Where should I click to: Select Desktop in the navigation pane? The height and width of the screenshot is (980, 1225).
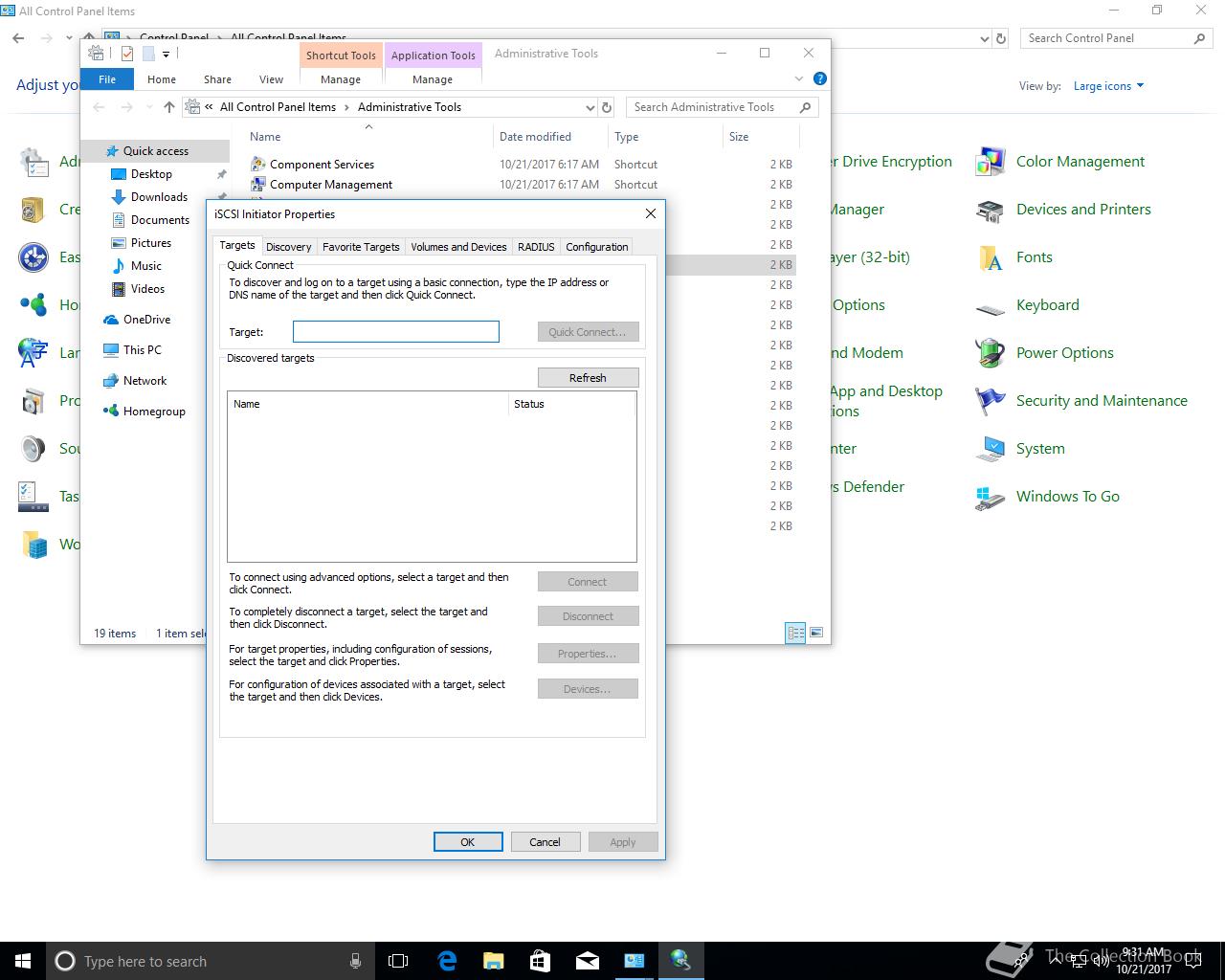151,174
